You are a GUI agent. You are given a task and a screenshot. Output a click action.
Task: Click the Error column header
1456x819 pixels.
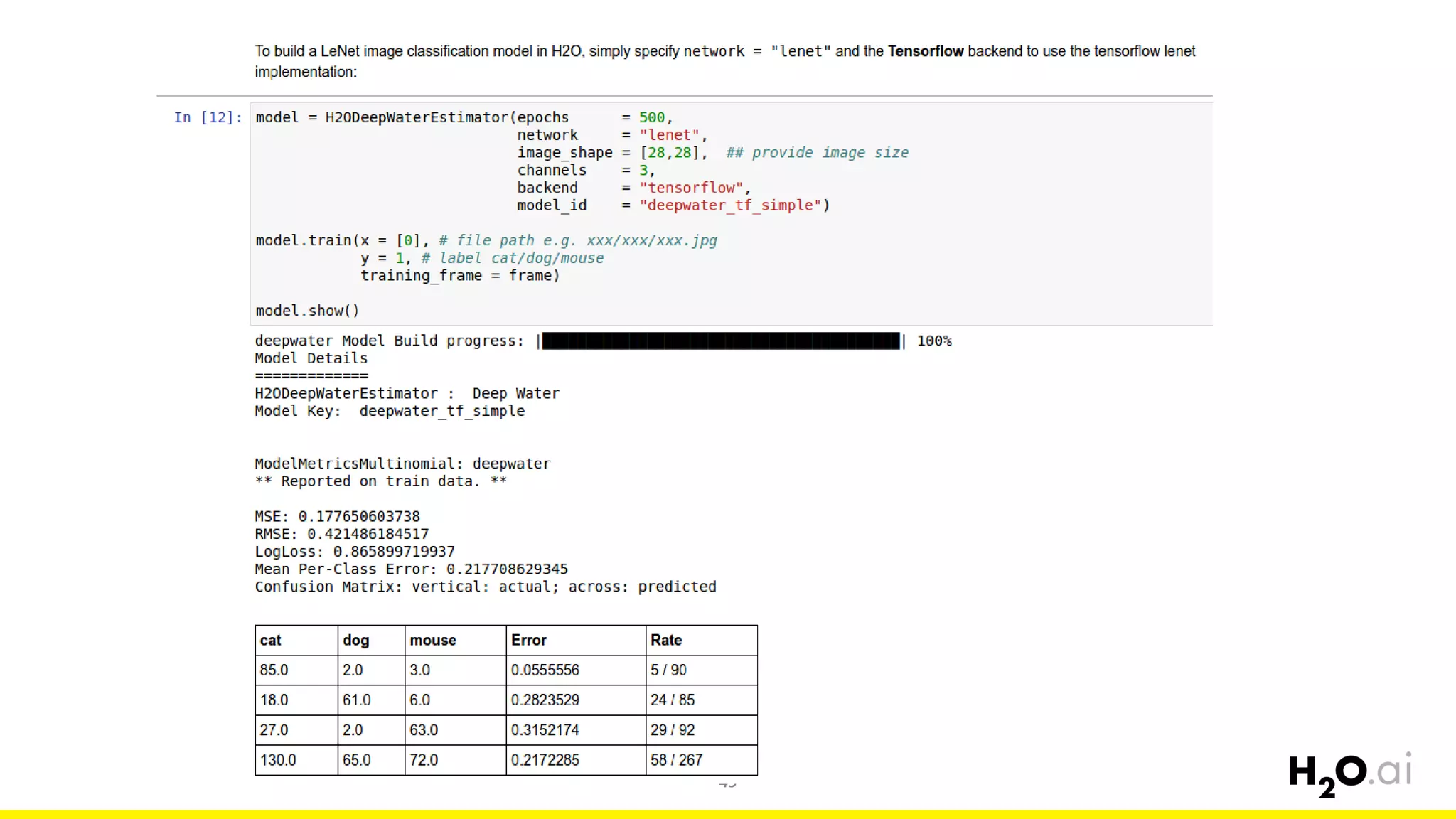coord(529,640)
